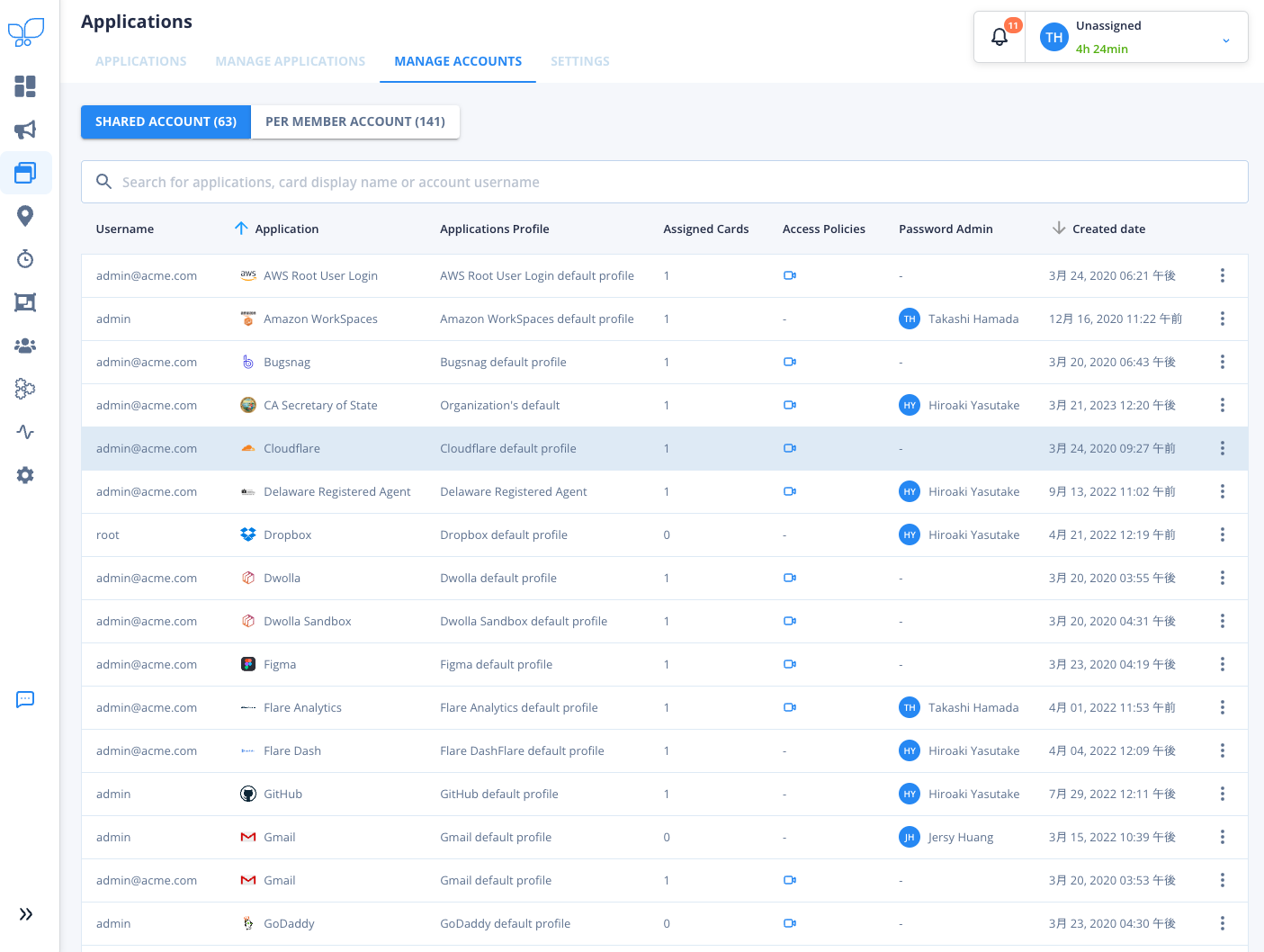The image size is (1264, 952).
Task: Click the search magnifier icon
Action: [x=104, y=182]
